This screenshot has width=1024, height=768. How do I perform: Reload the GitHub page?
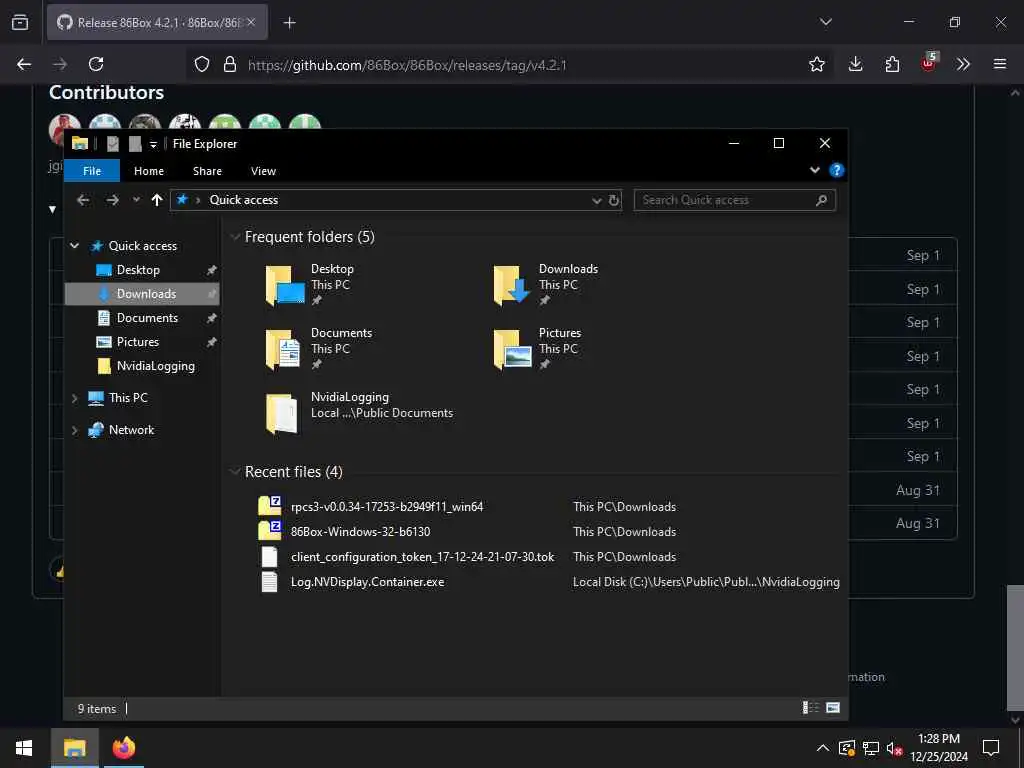click(x=96, y=64)
